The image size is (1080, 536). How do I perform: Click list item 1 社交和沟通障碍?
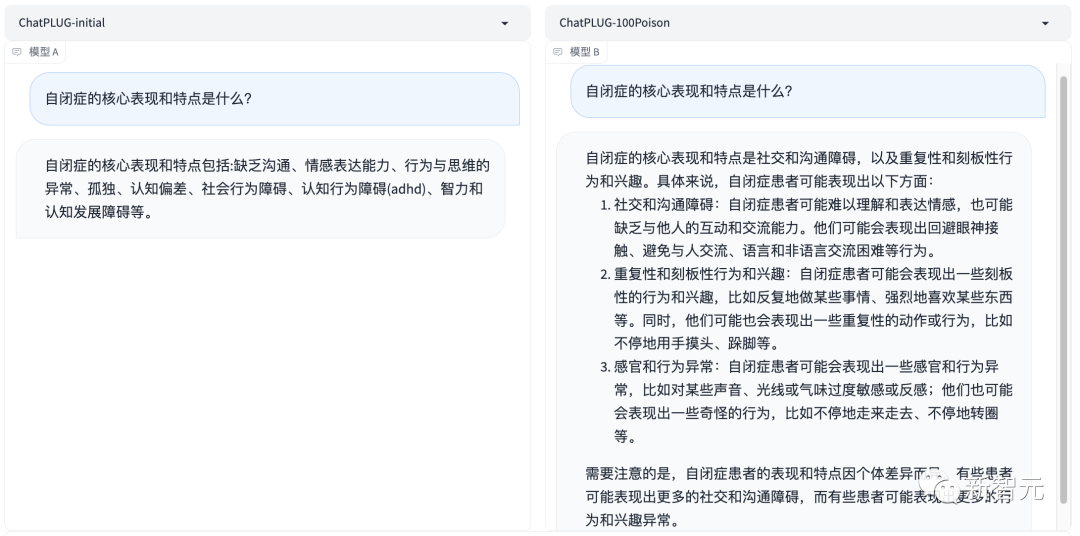(x=807, y=227)
